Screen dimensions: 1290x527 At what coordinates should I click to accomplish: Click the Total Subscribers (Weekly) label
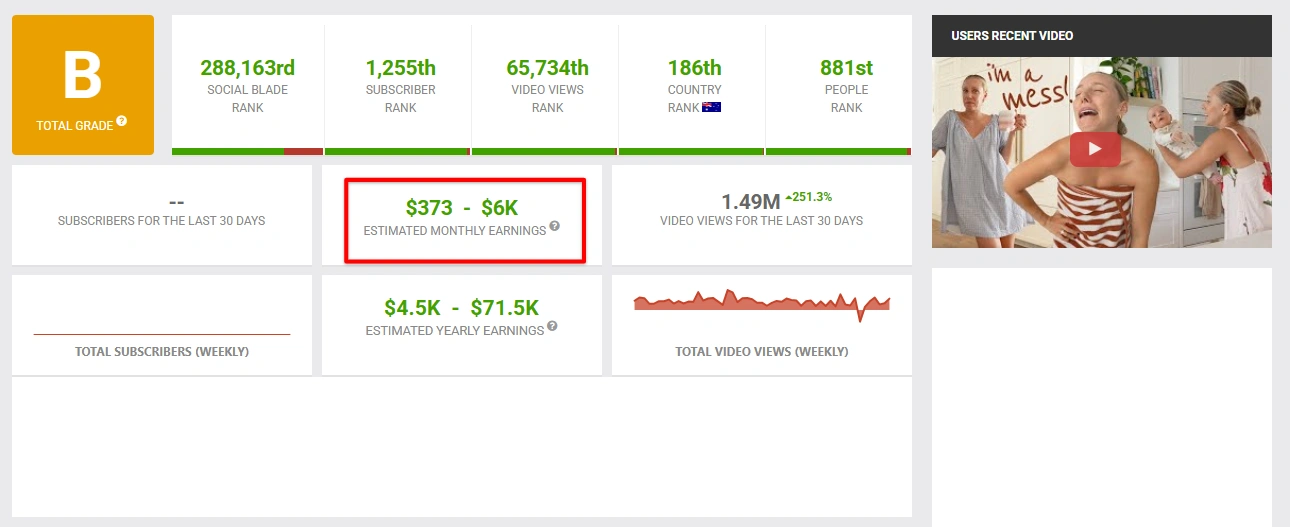coord(162,352)
